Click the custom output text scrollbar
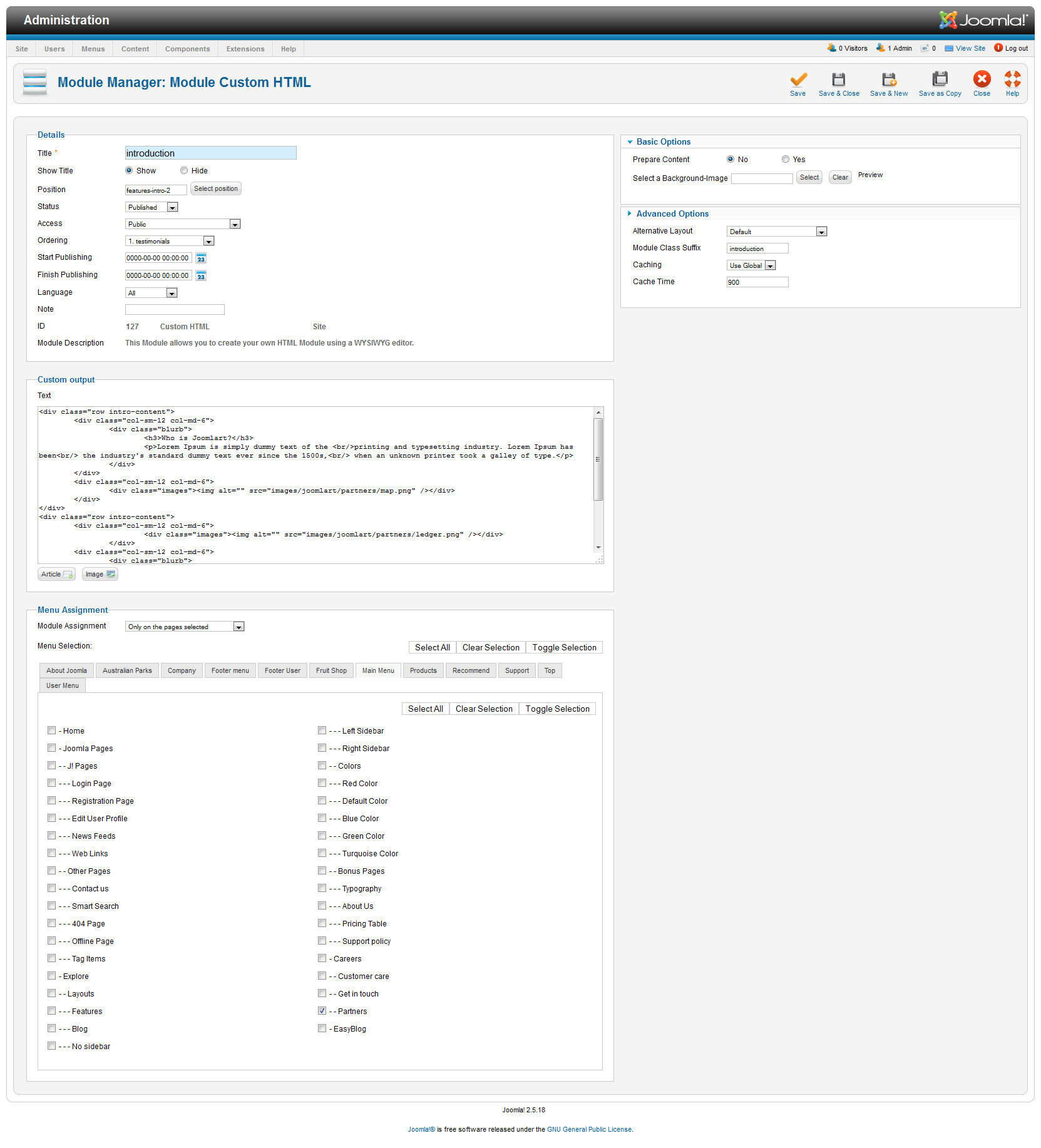The image size is (1041, 1148). (x=598, y=460)
